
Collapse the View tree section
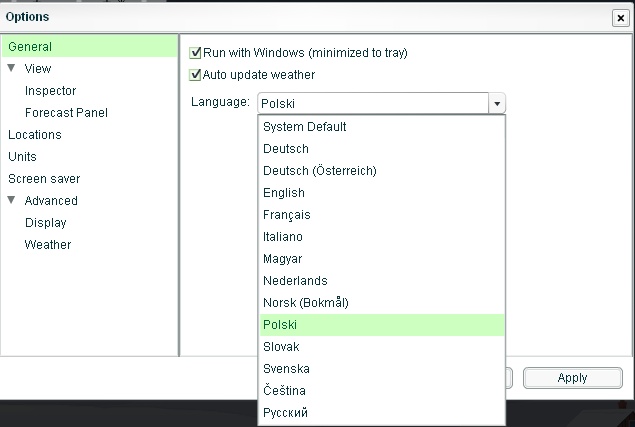pyautogui.click(x=11, y=68)
